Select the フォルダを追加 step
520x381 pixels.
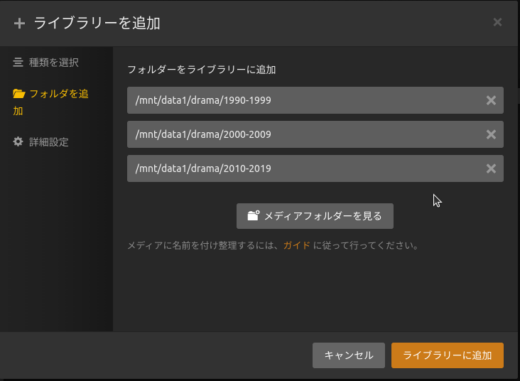coord(51,102)
